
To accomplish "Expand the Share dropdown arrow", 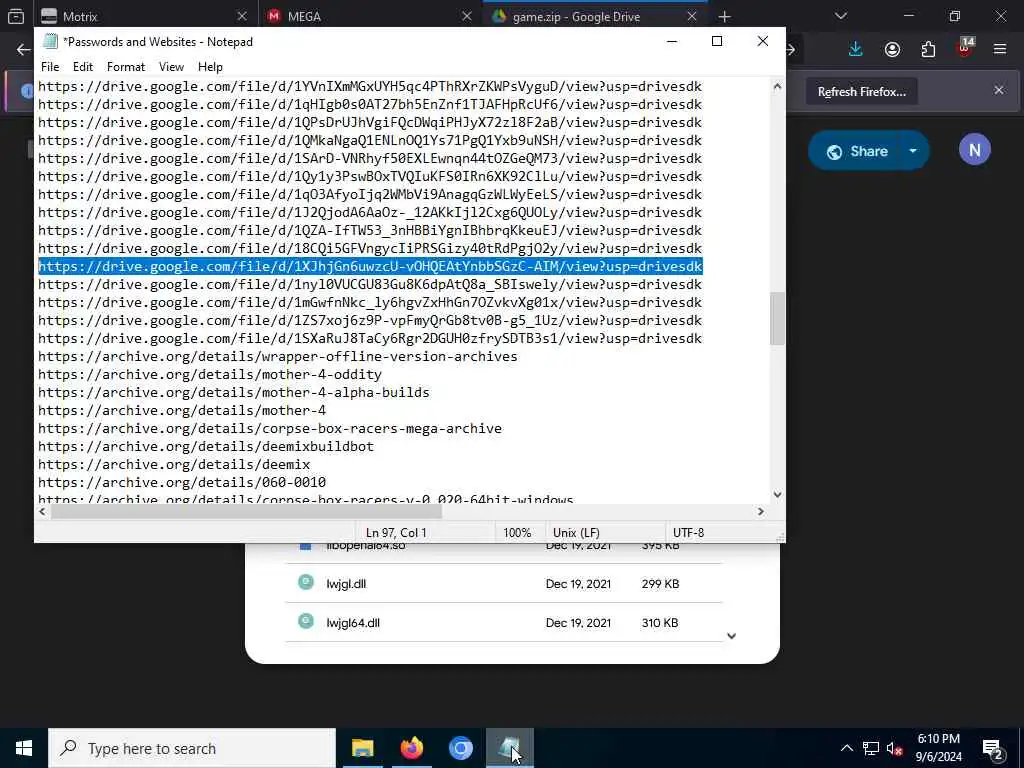I will (914, 151).
